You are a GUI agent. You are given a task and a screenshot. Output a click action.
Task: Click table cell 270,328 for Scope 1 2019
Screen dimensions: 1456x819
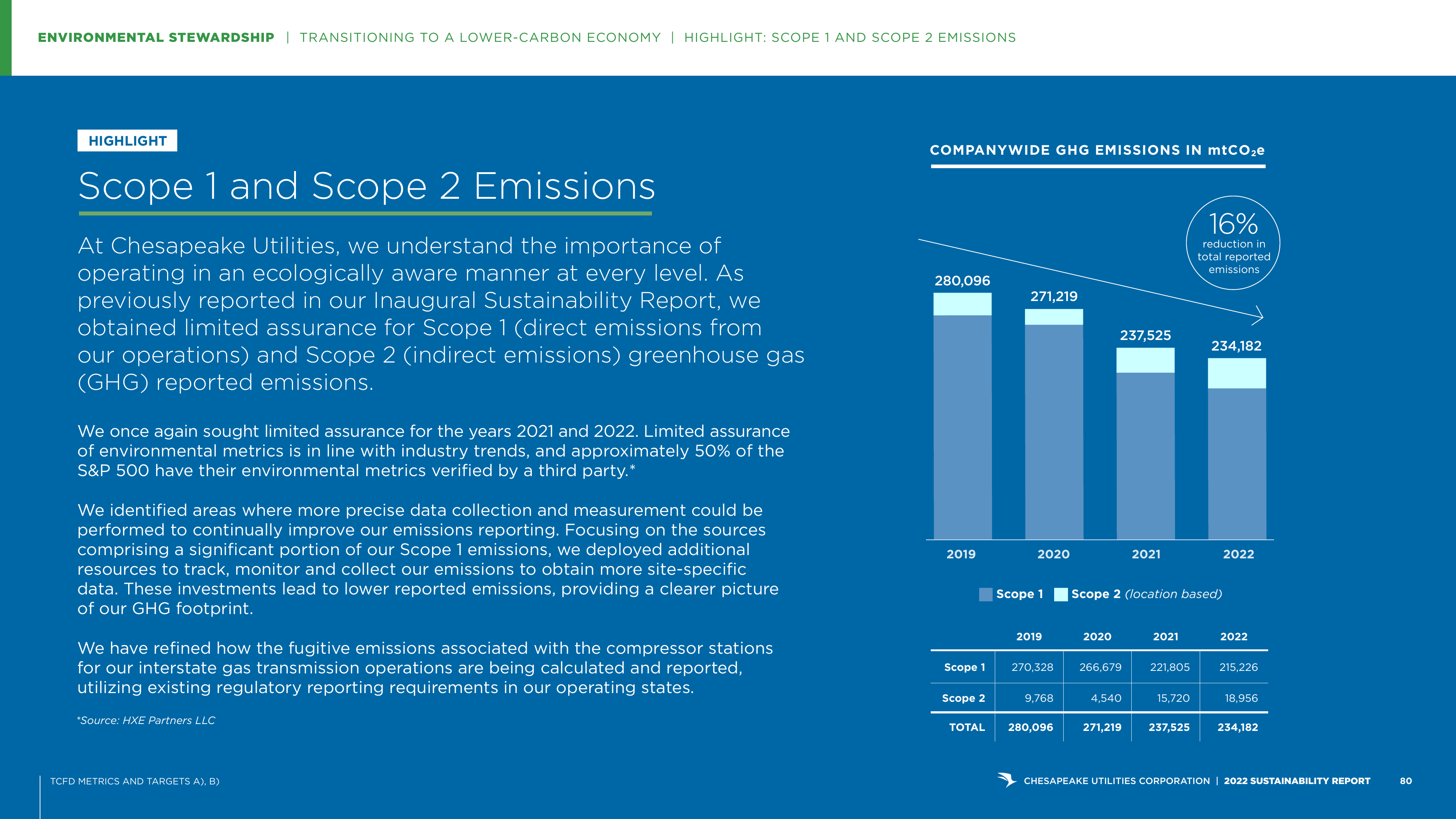coord(1032,668)
